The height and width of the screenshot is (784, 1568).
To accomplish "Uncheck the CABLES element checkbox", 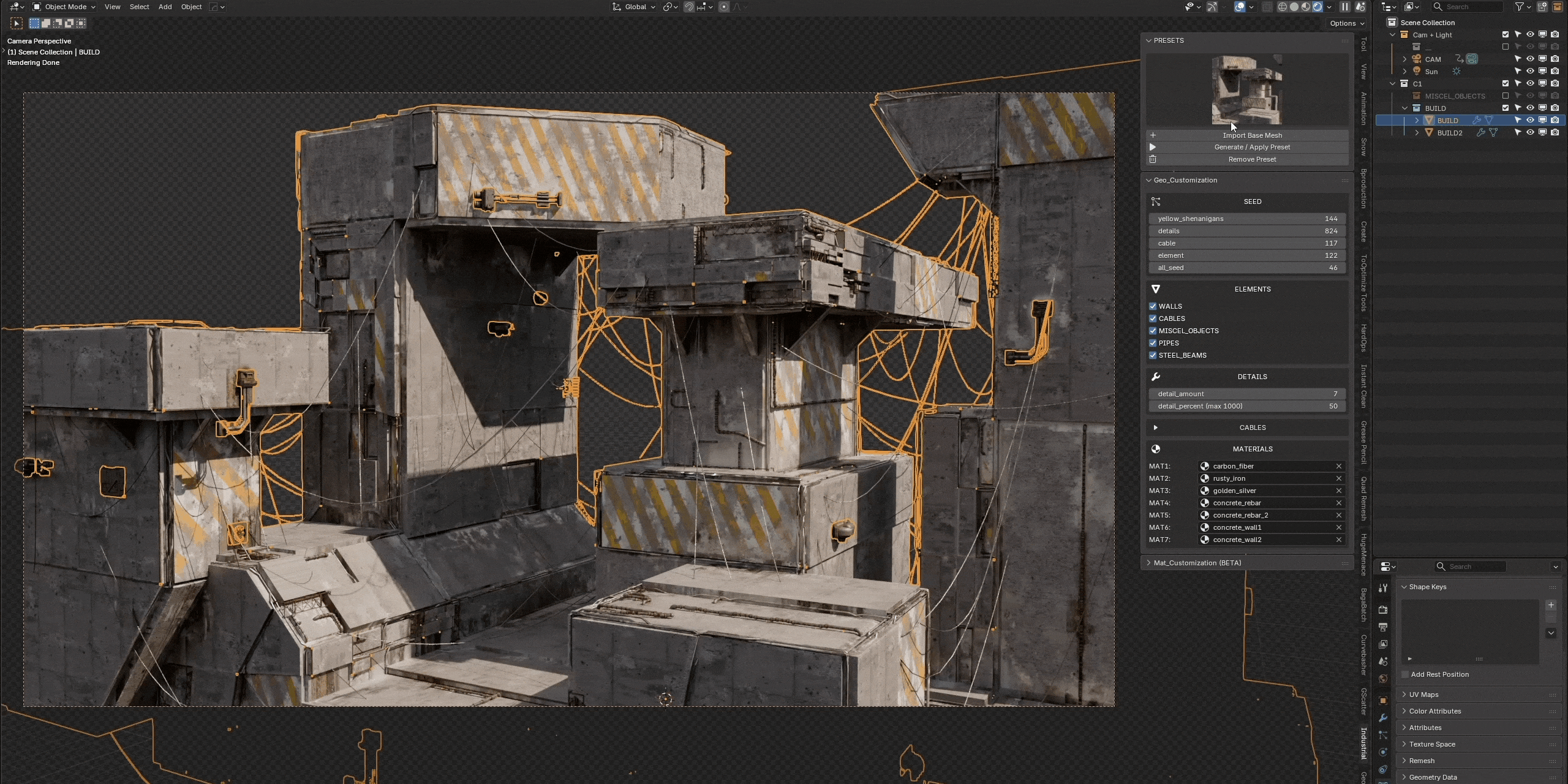I will click(x=1153, y=318).
